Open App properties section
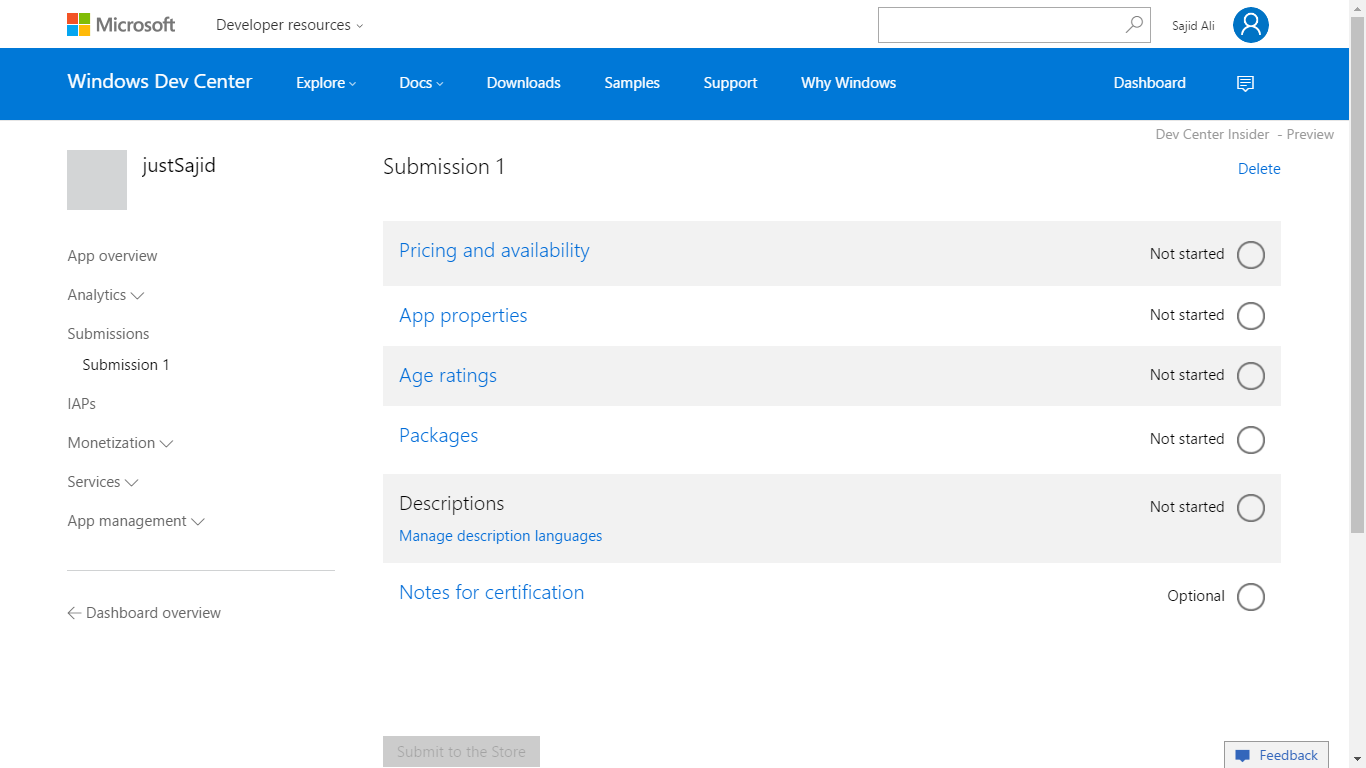 click(463, 316)
